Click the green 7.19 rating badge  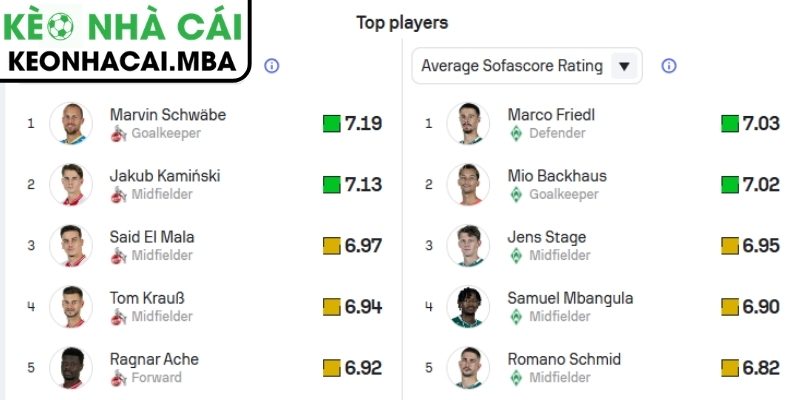coord(352,124)
